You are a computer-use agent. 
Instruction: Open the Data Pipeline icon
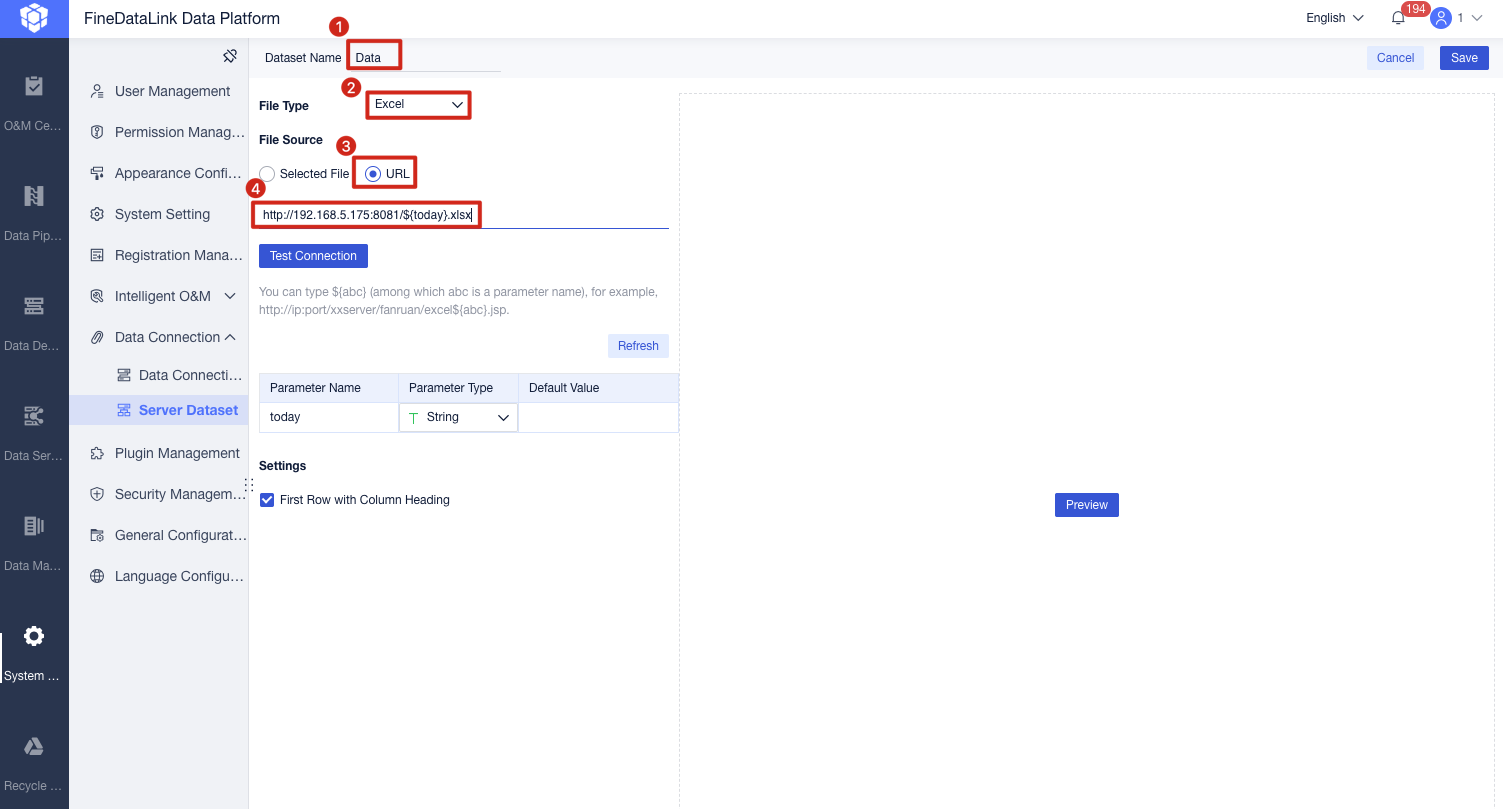coord(34,196)
